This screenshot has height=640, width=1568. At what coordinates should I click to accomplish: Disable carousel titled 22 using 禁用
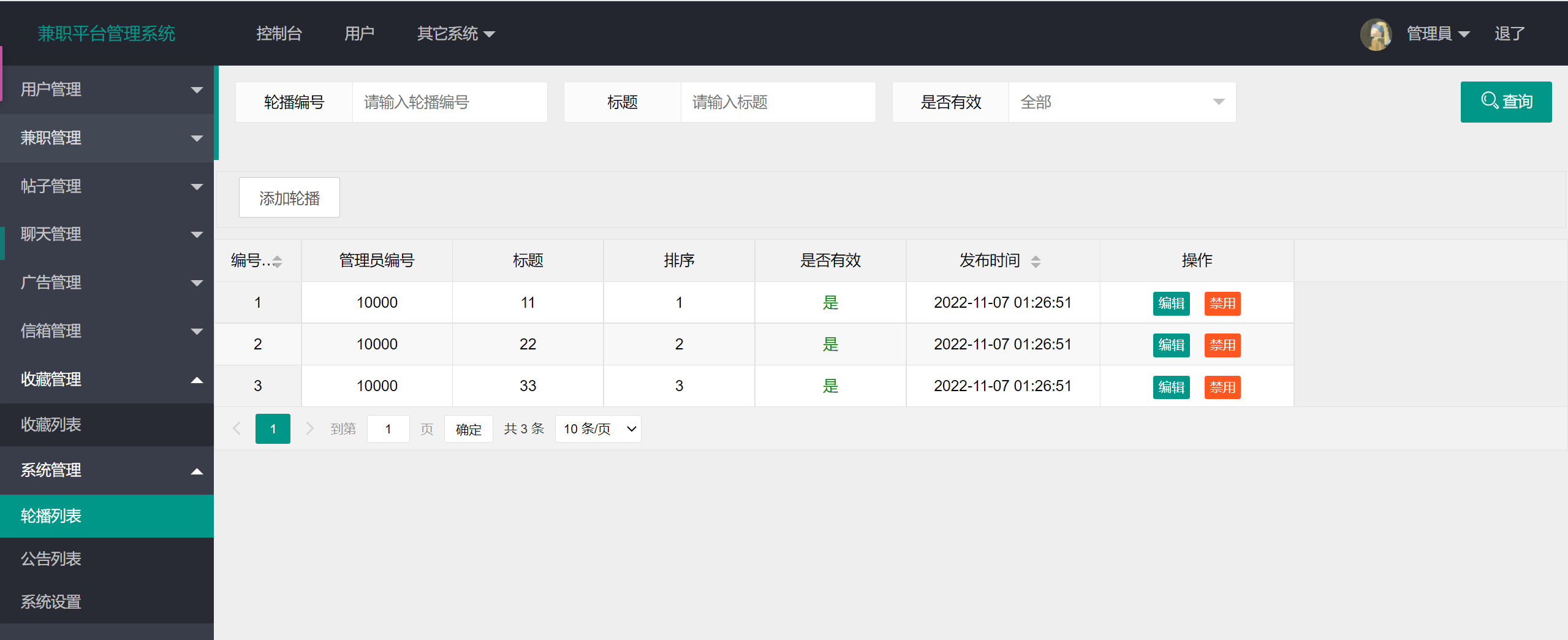[x=1222, y=345]
